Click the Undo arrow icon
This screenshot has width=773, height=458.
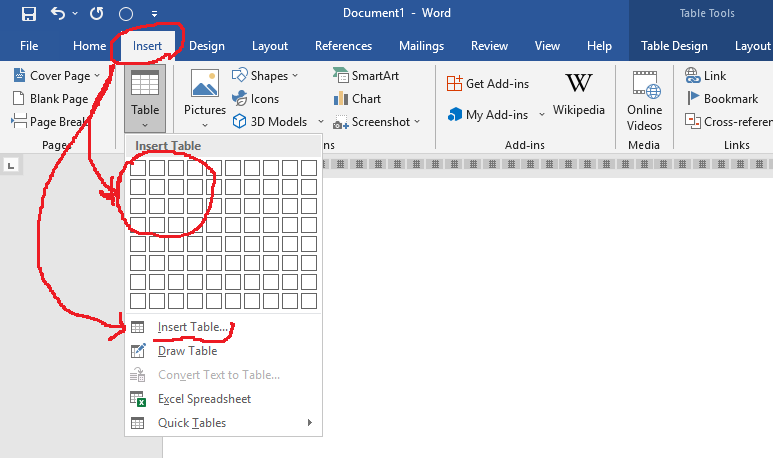58,14
